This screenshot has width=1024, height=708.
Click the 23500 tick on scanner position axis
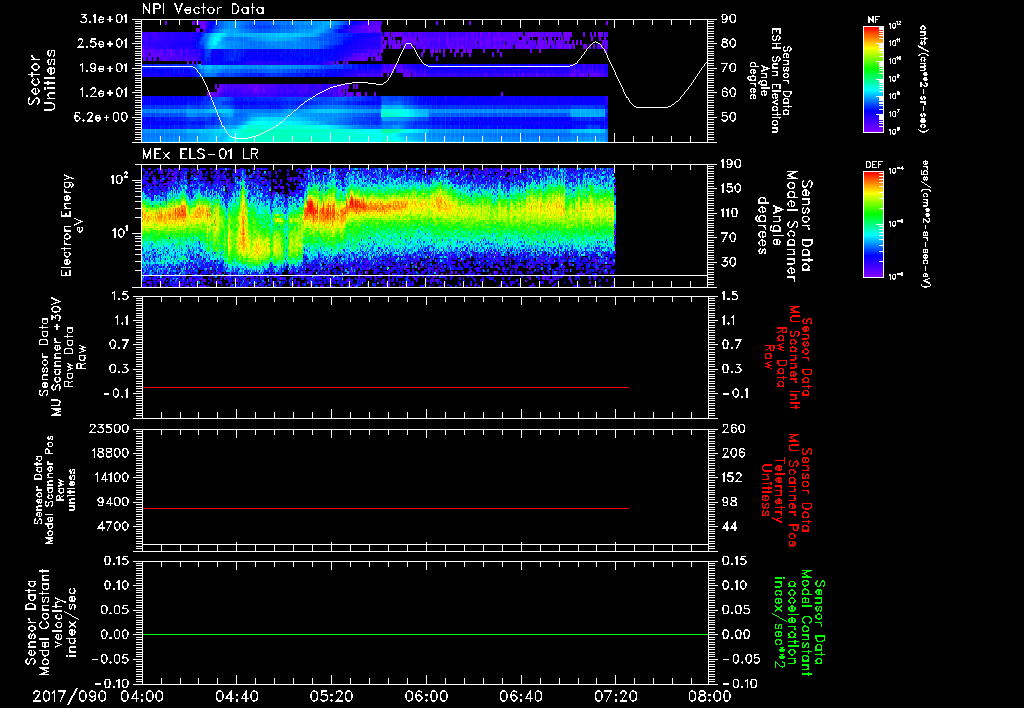pos(110,428)
